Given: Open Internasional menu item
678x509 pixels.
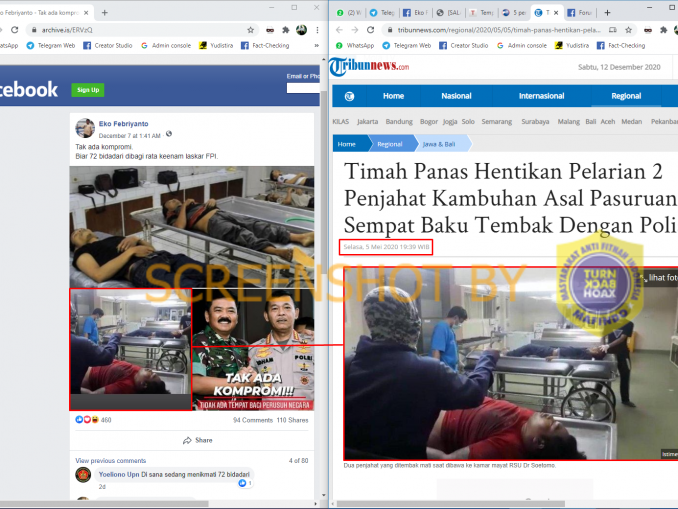Looking at the screenshot, I should coord(541,96).
